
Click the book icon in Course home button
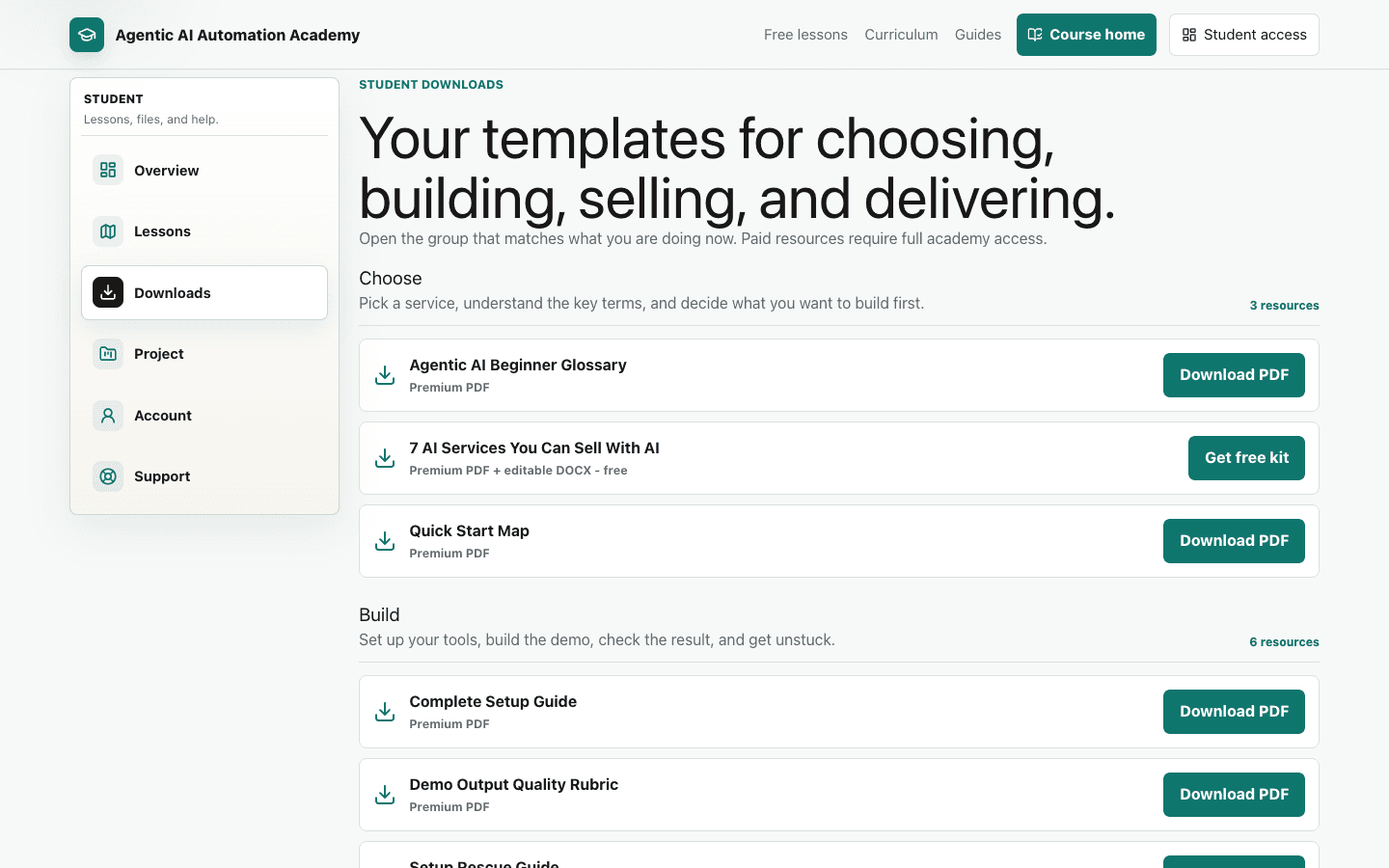click(x=1035, y=35)
